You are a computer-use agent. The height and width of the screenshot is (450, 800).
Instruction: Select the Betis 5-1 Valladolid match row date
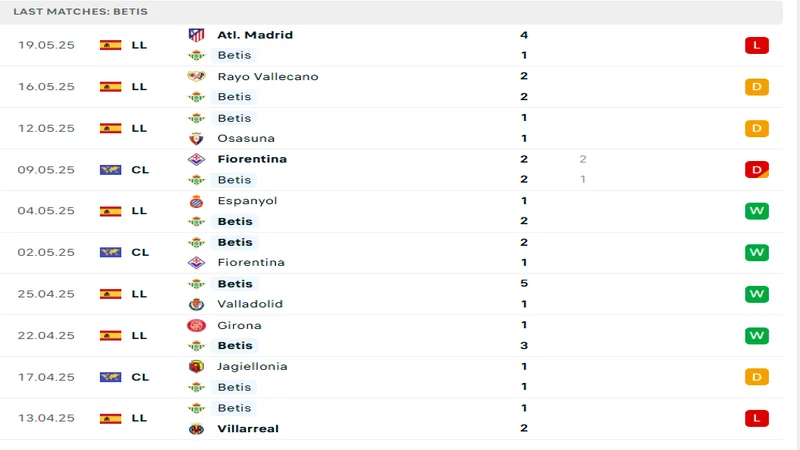click(x=46, y=294)
